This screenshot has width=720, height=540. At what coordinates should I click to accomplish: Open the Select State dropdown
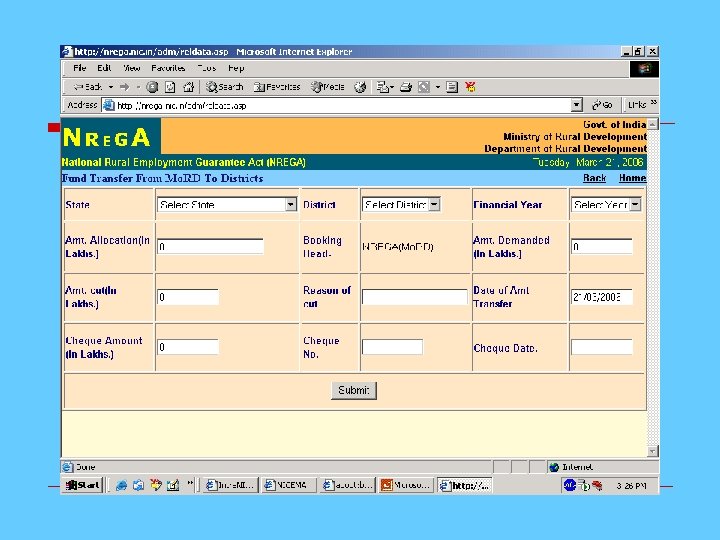click(x=227, y=205)
